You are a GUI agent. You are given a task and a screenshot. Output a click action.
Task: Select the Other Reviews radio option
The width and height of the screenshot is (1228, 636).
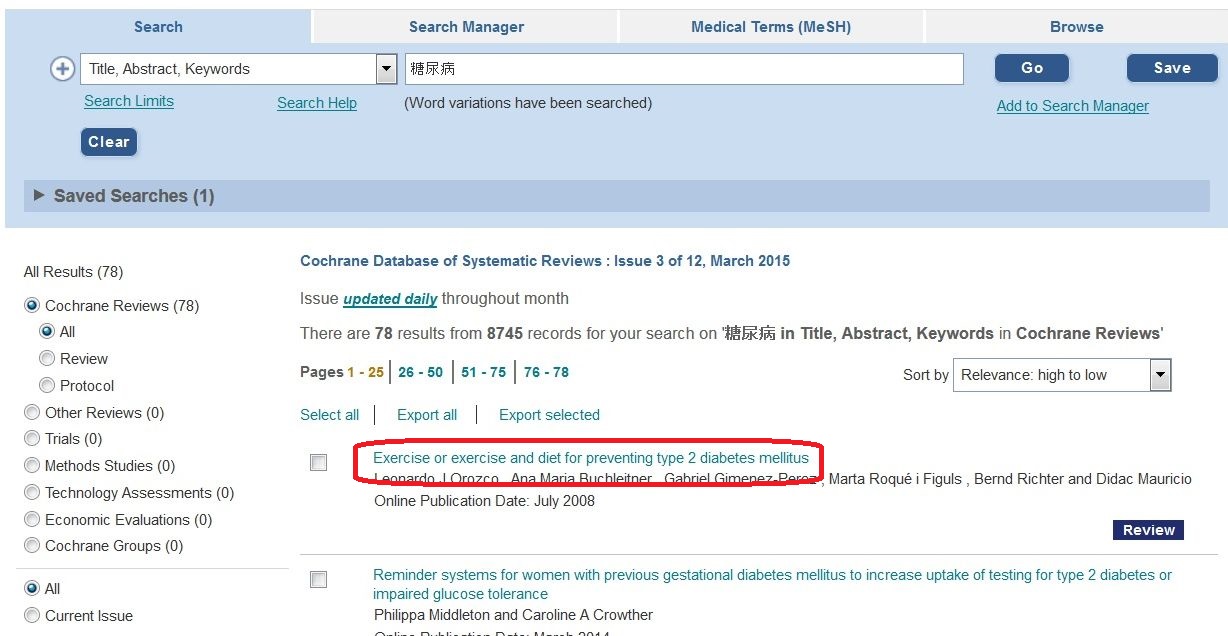pyautogui.click(x=32, y=412)
